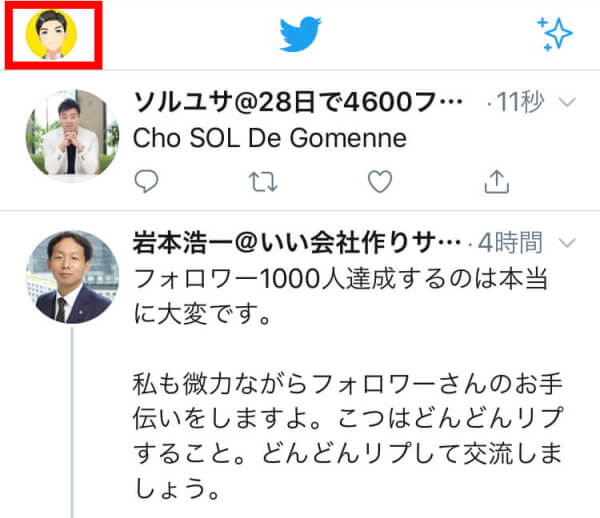Open the 4時間 timestamp of second tweet
This screenshot has width=600, height=518.
pos(510,243)
